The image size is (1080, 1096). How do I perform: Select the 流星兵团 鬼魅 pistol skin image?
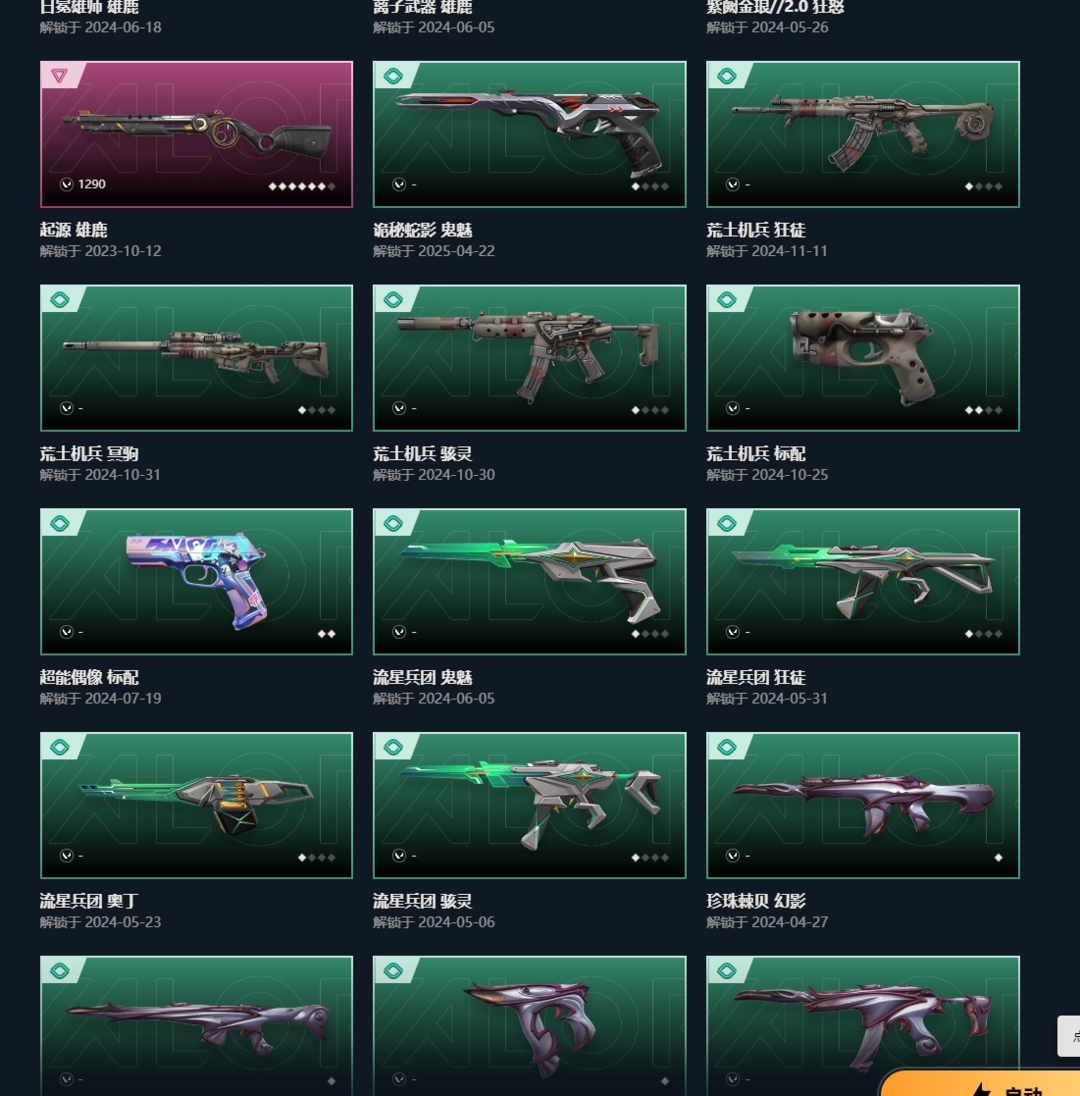point(529,582)
